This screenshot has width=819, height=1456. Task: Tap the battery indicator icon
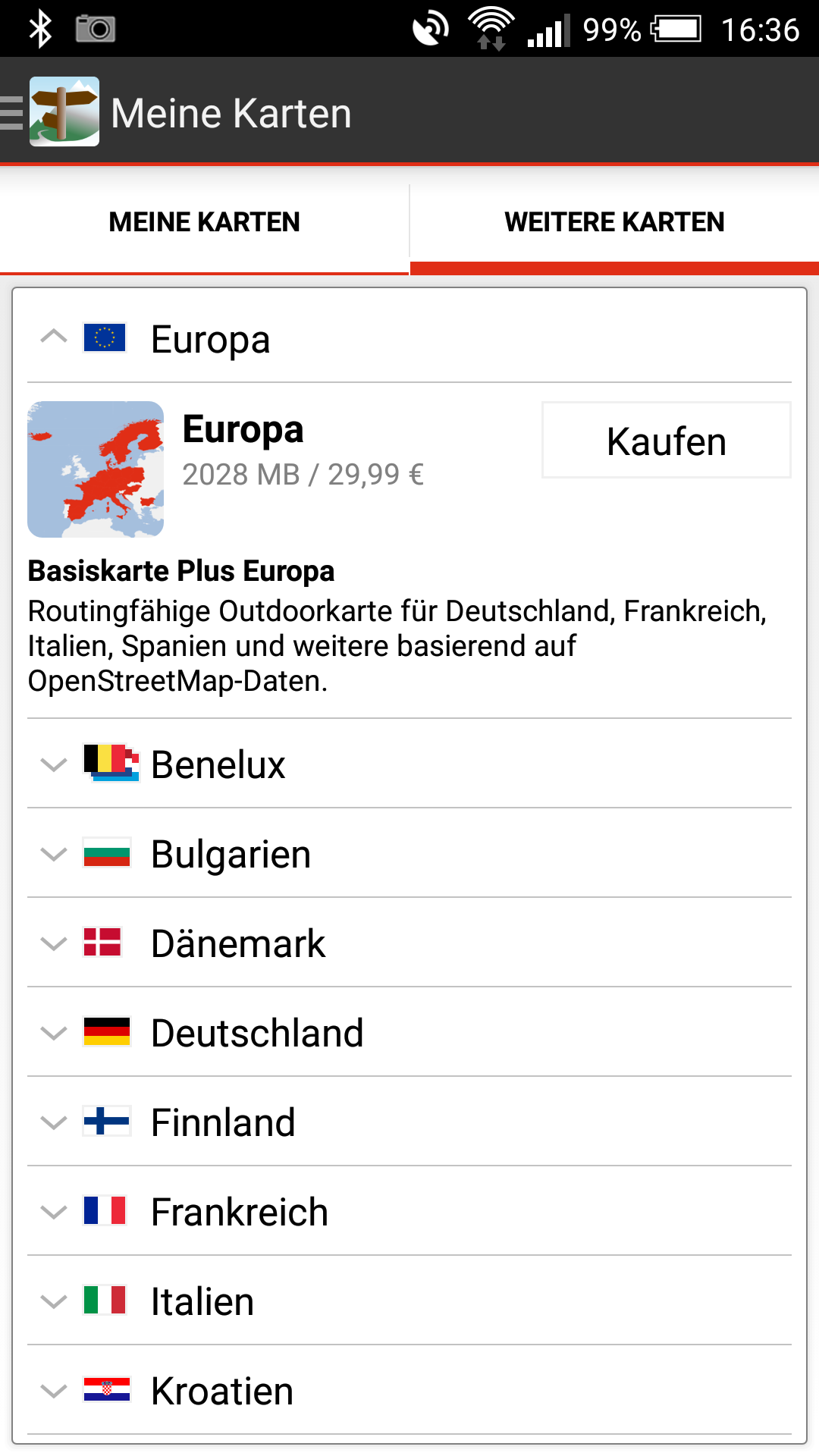coord(677,30)
